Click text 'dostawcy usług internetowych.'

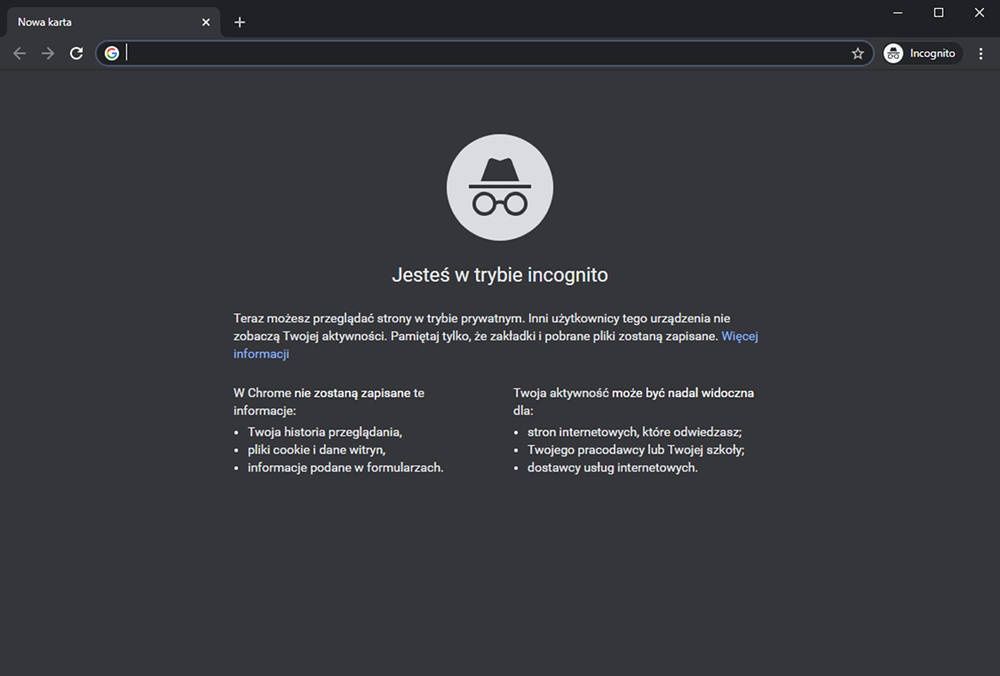coord(612,467)
